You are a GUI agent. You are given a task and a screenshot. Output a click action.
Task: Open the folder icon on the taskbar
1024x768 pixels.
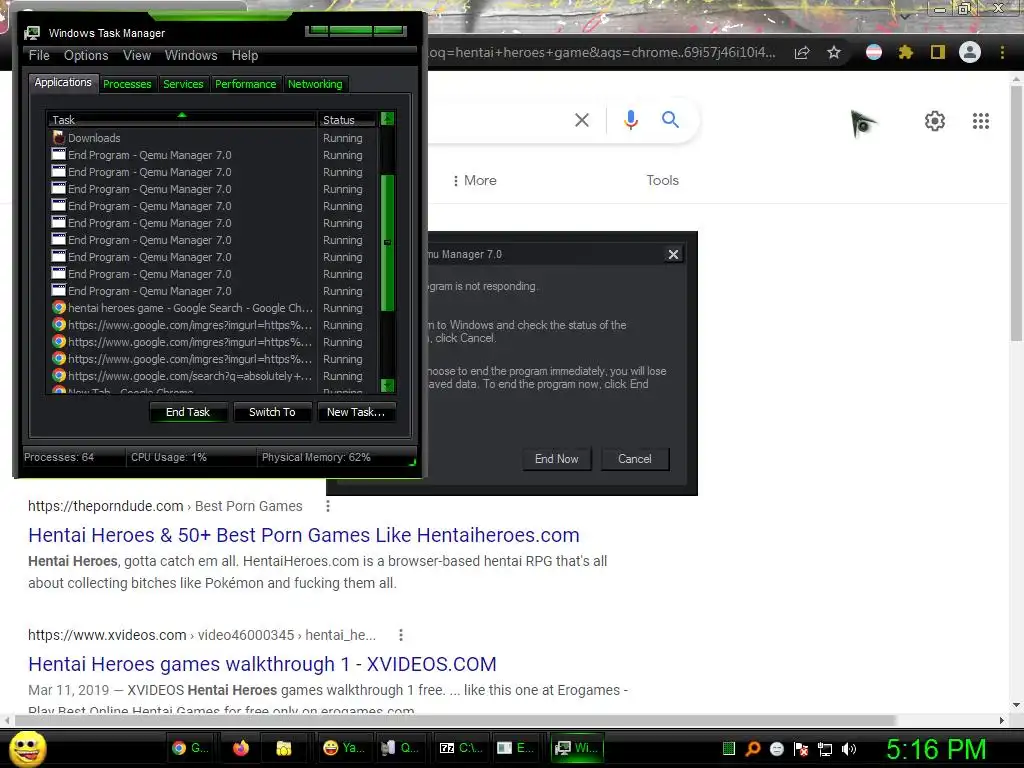[284, 748]
